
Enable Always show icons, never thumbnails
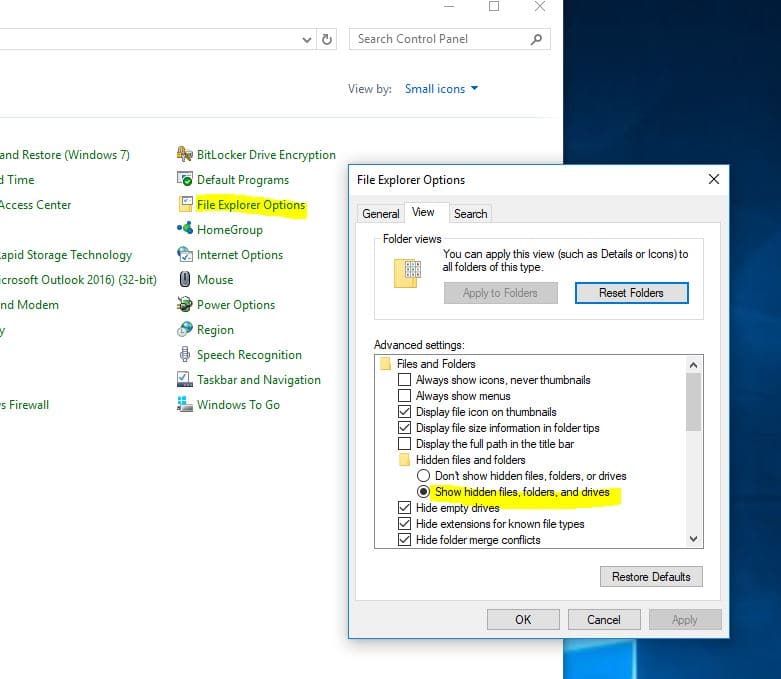[x=405, y=380]
